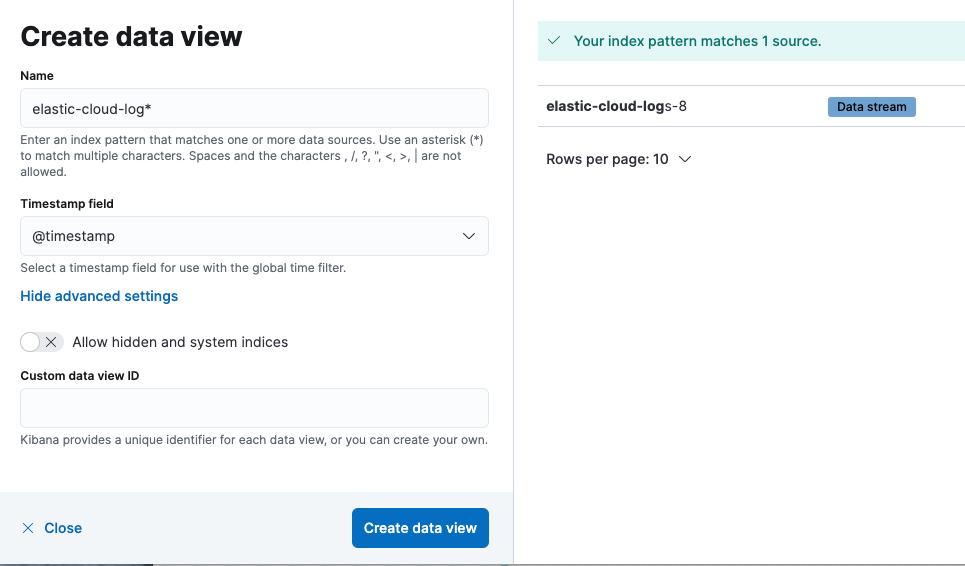This screenshot has height=566, width=965.
Task: Click the chevron arrow in the Timestamp field
Action: point(469,236)
